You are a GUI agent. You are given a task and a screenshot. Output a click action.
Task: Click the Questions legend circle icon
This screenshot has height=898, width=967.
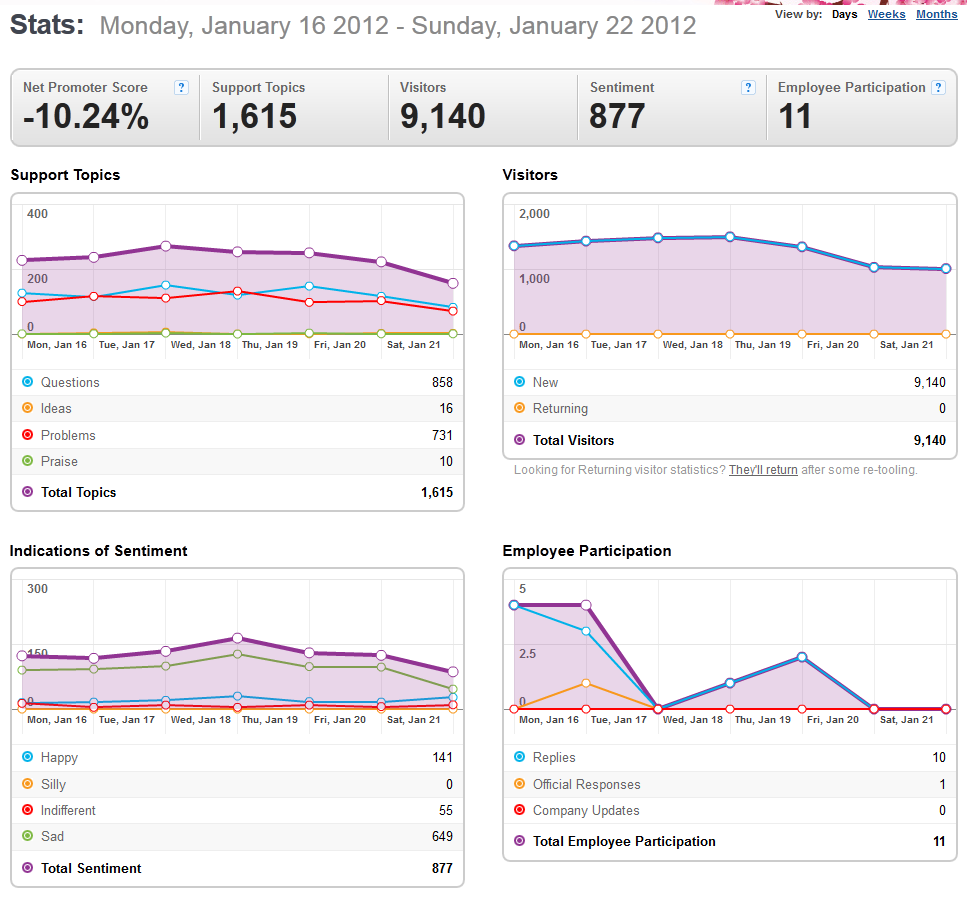click(27, 382)
